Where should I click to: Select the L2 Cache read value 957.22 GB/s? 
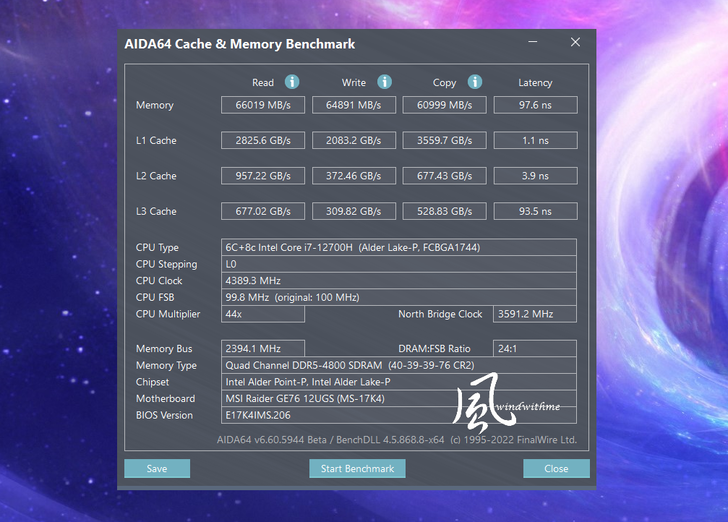pos(263,176)
